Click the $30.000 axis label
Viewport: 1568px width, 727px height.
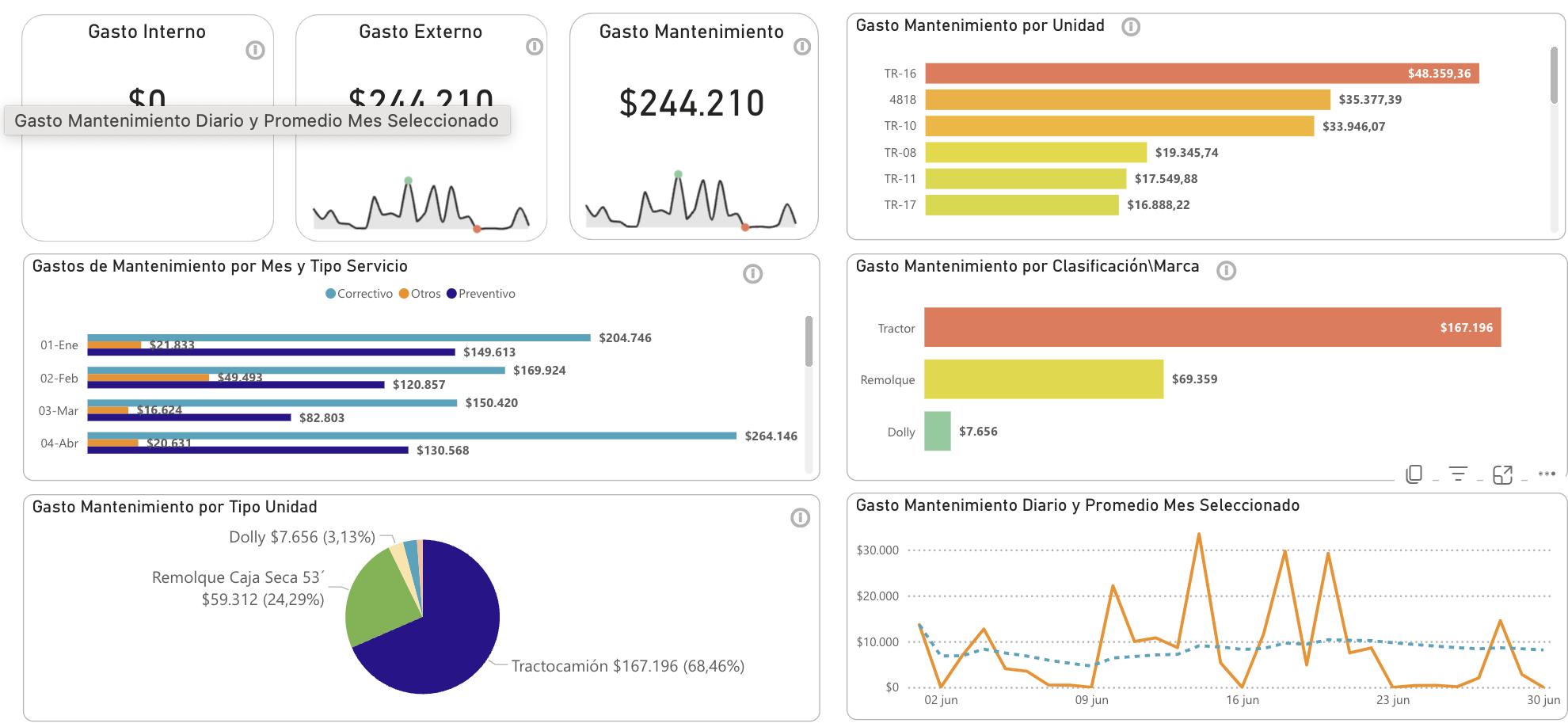(x=877, y=550)
